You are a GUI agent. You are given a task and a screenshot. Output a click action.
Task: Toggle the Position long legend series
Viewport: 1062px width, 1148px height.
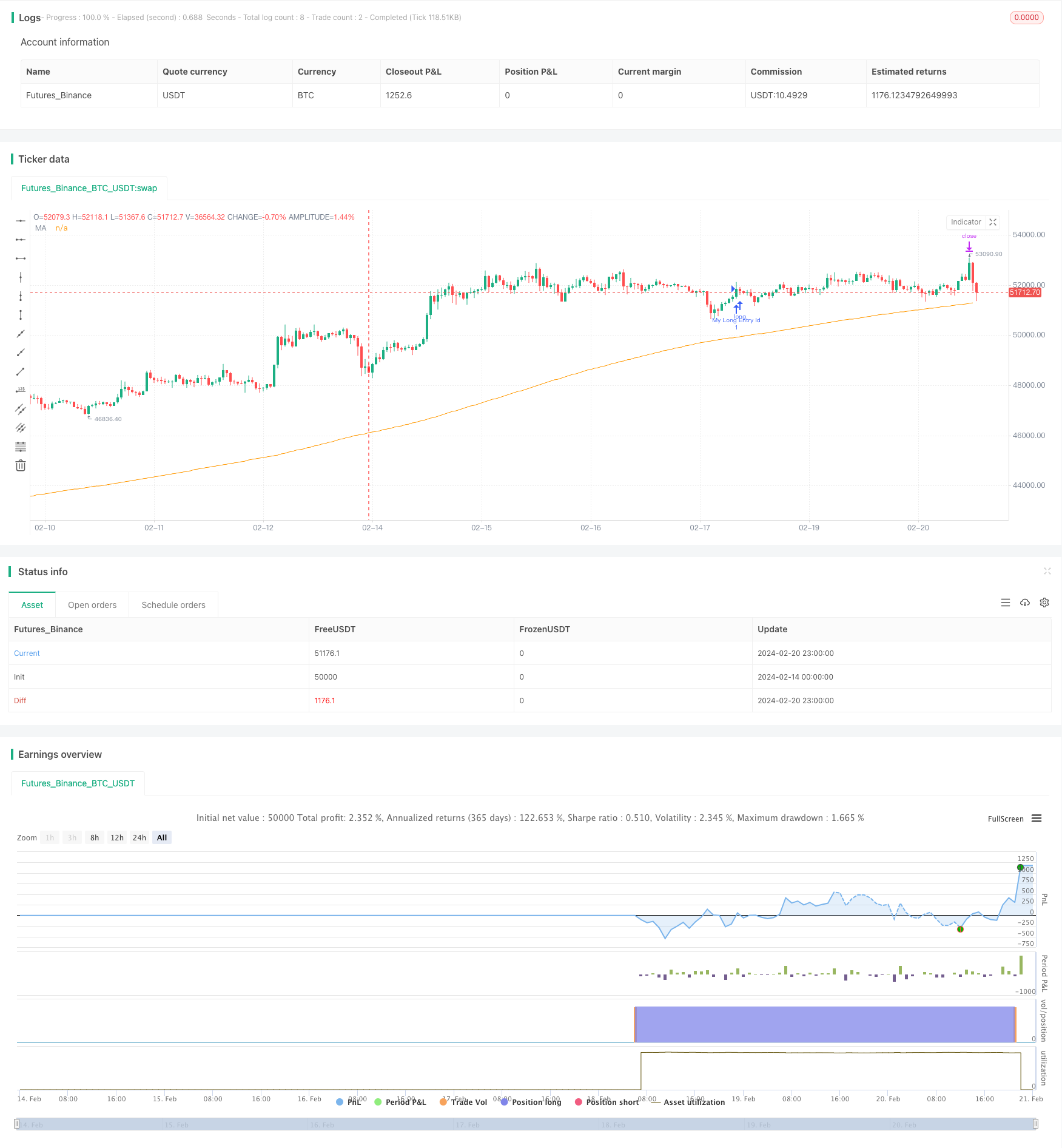pyautogui.click(x=531, y=1102)
